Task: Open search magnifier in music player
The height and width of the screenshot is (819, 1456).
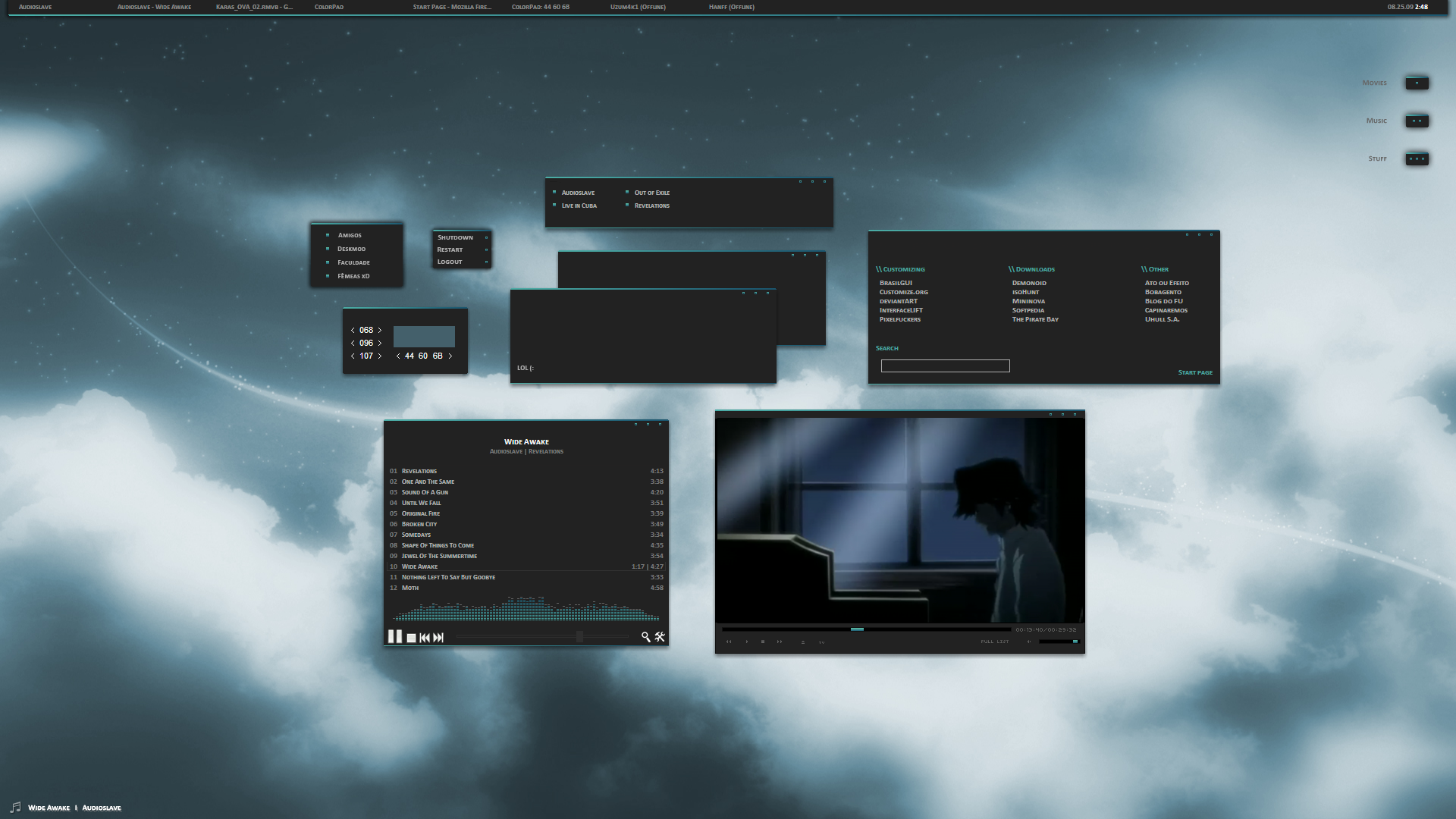Action: [645, 637]
